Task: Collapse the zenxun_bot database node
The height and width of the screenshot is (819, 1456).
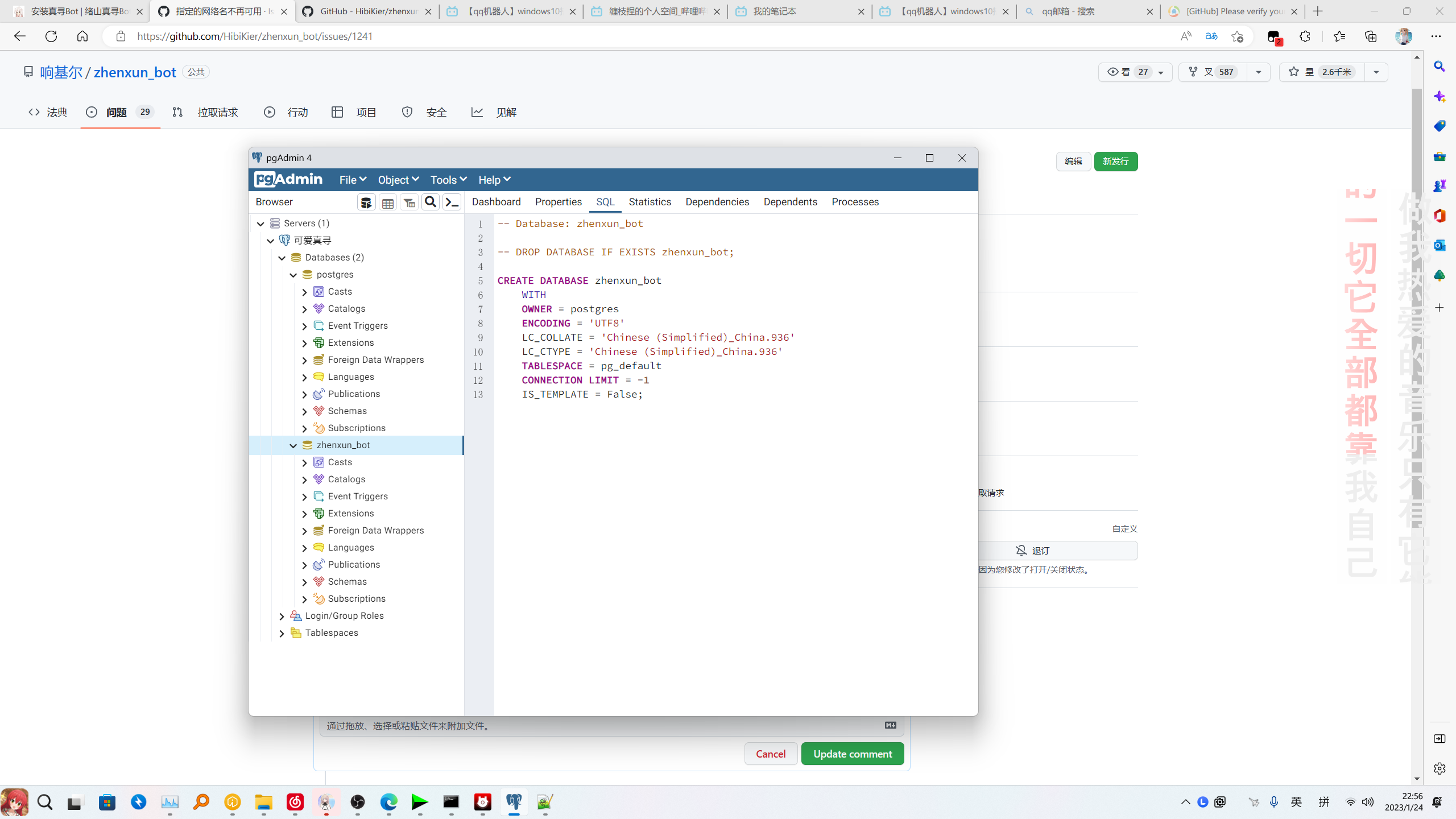Action: (x=293, y=445)
